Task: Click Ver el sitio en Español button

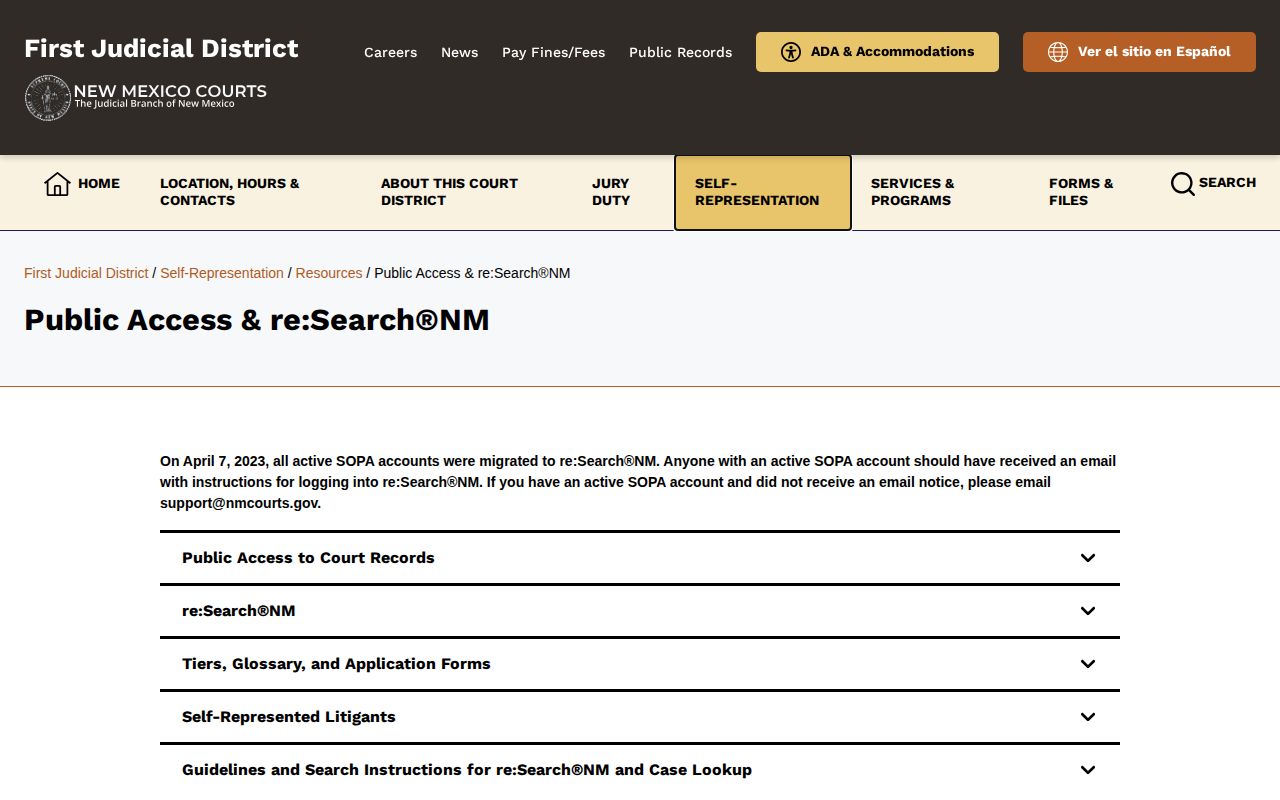Action: 1139,52
